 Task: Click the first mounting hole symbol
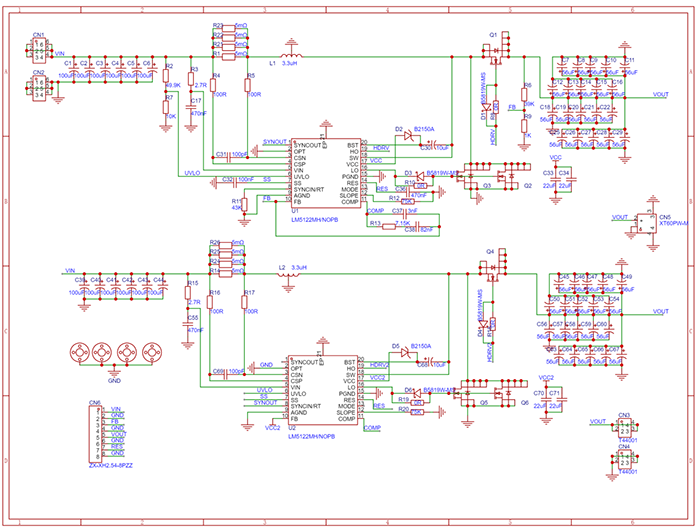coord(80,353)
